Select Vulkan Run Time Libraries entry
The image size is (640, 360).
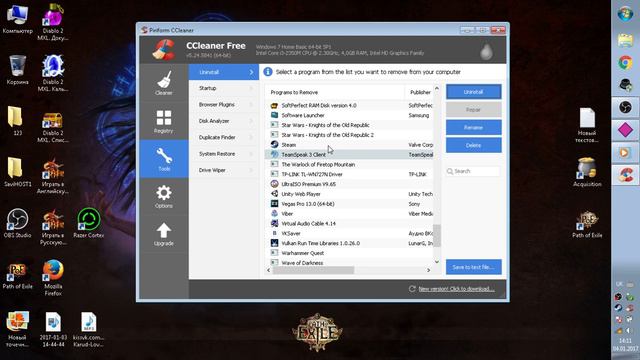[x=349, y=243]
